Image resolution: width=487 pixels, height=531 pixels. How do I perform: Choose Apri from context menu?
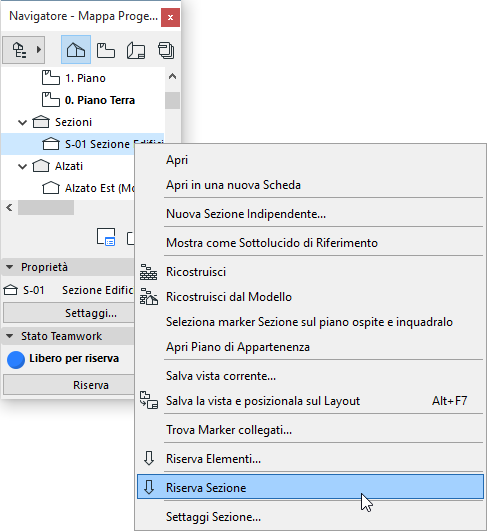click(x=310, y=160)
